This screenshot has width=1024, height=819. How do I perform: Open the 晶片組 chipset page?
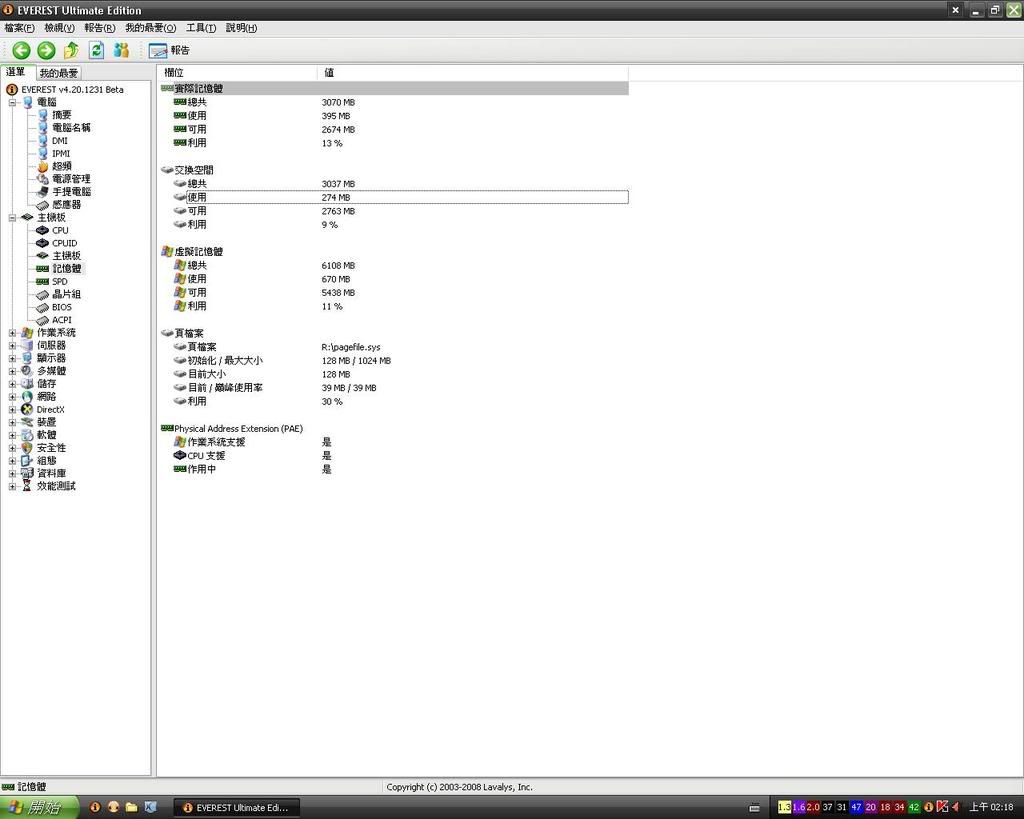coord(67,294)
